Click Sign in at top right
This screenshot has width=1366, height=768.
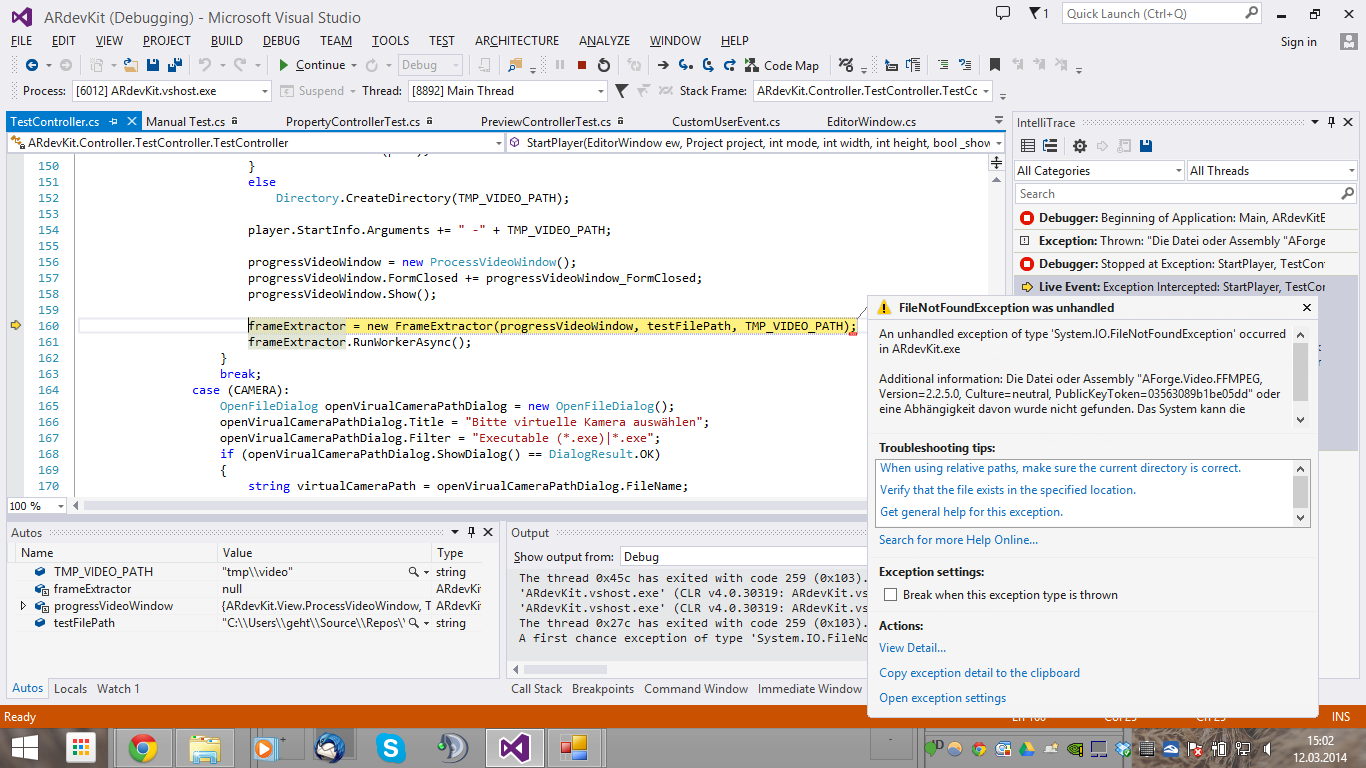pyautogui.click(x=1298, y=42)
